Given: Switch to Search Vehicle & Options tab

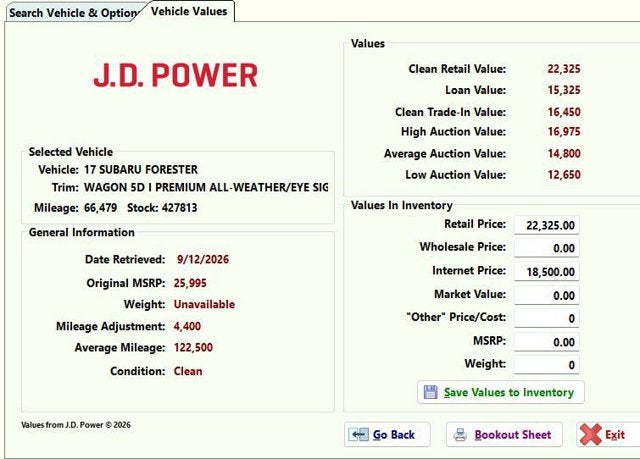Looking at the screenshot, I should click(x=73, y=13).
